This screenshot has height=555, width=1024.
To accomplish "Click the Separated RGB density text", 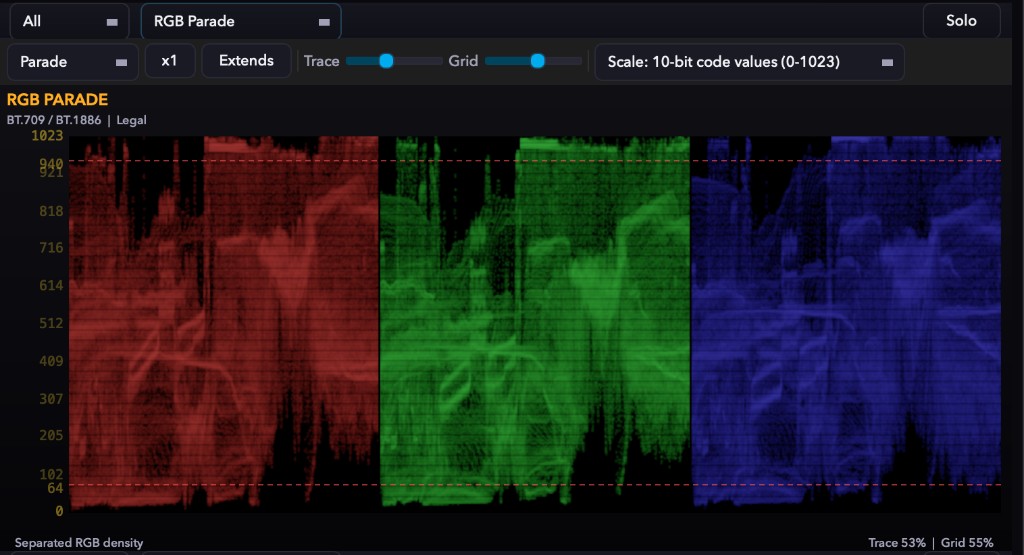I will click(x=79, y=543).
